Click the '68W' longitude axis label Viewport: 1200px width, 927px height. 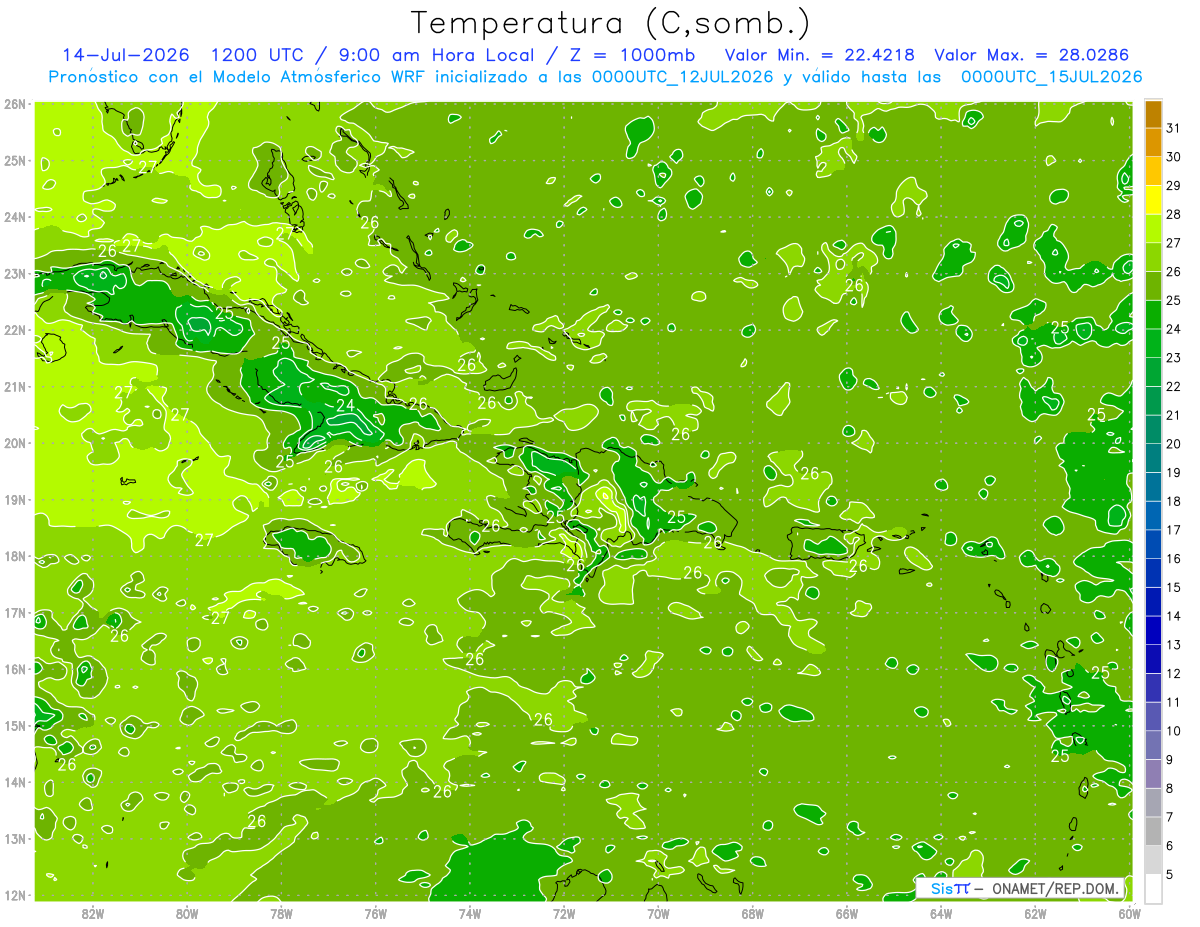(752, 912)
